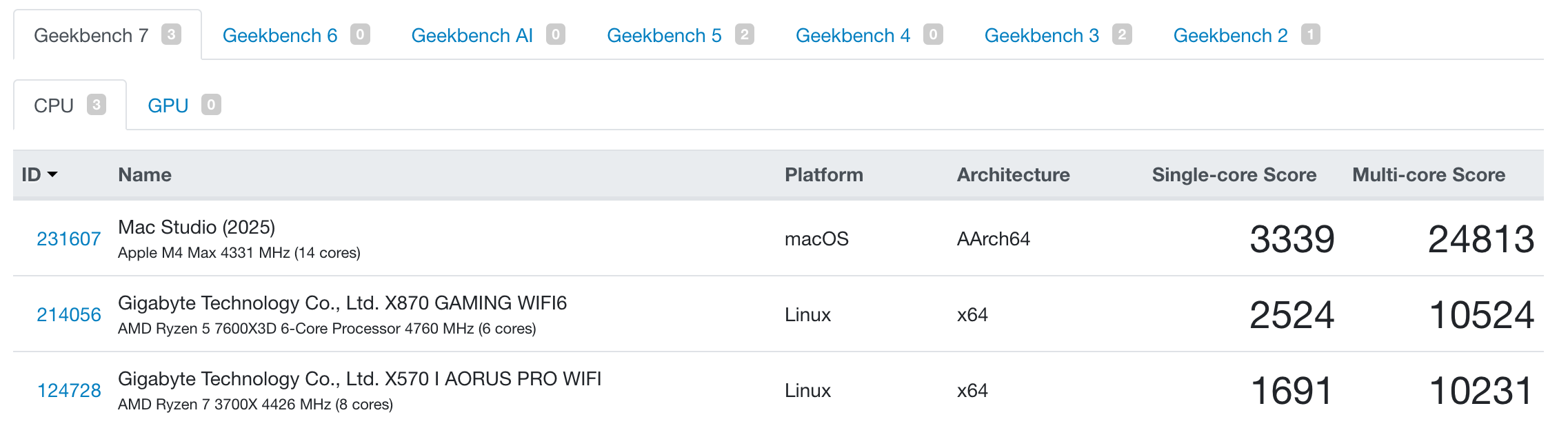Viewport: 1568px width, 437px height.
Task: Click the Linux cell in row 124728
Action: [x=807, y=391]
